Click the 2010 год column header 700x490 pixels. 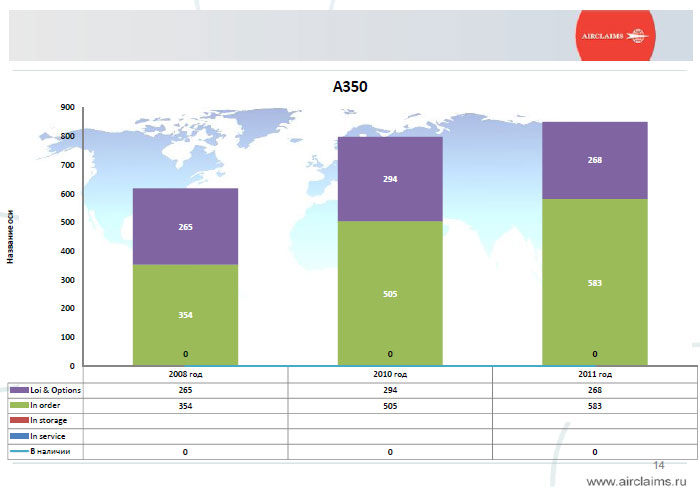click(x=390, y=374)
